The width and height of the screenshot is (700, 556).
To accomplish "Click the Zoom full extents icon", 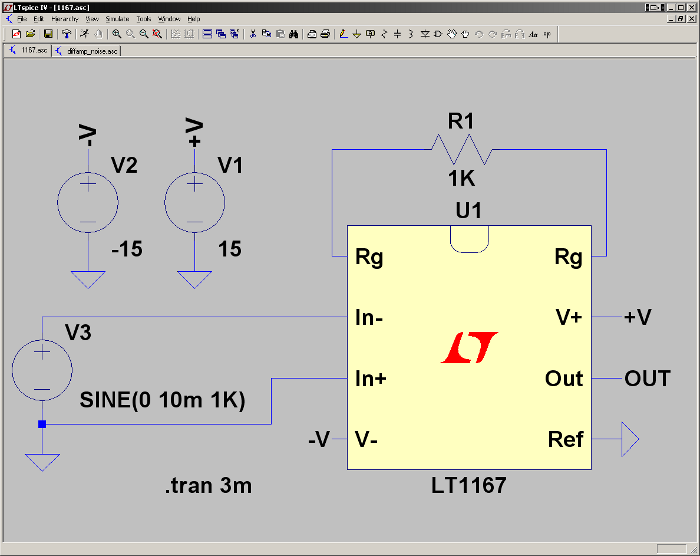I will [x=157, y=34].
